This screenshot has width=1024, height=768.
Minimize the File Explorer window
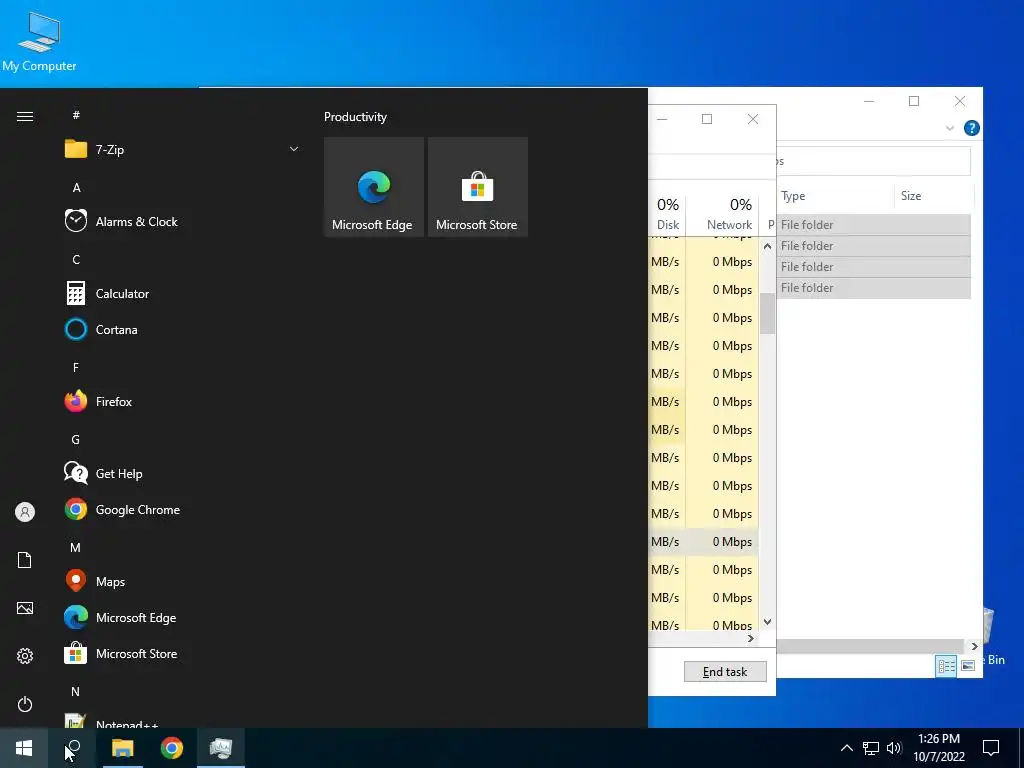point(869,101)
